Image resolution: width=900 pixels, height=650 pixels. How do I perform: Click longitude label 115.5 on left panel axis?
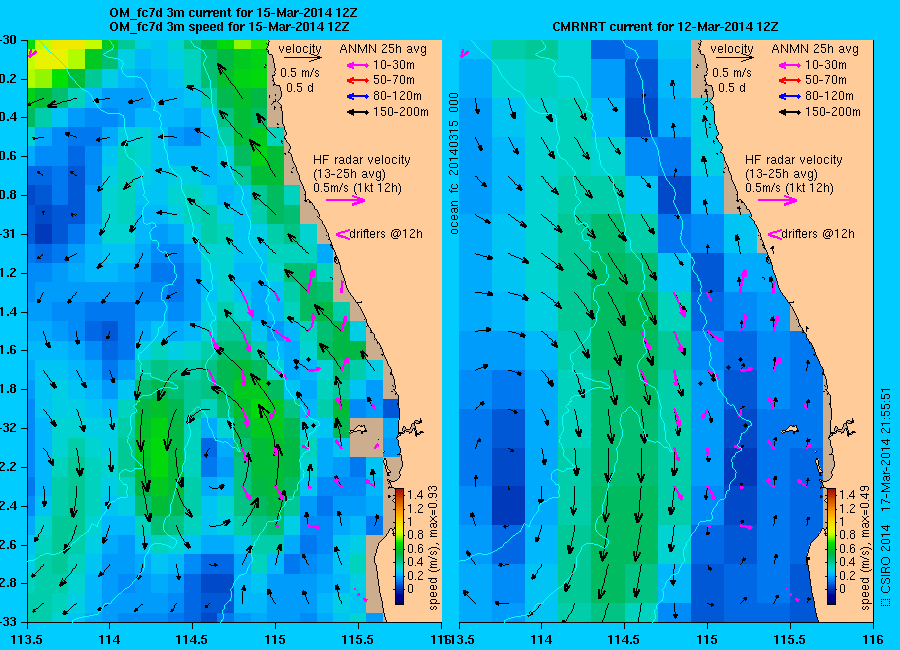[358, 639]
